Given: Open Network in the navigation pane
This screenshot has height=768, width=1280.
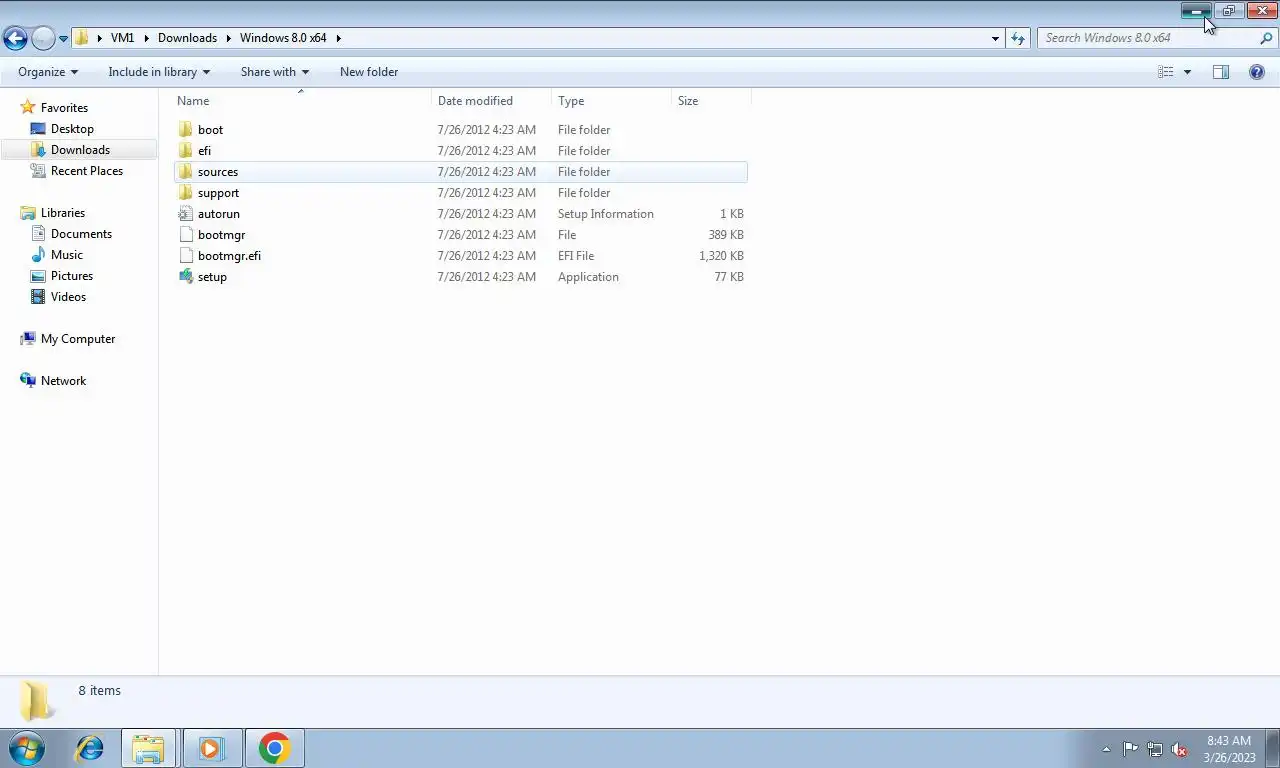Looking at the screenshot, I should (x=63, y=381).
